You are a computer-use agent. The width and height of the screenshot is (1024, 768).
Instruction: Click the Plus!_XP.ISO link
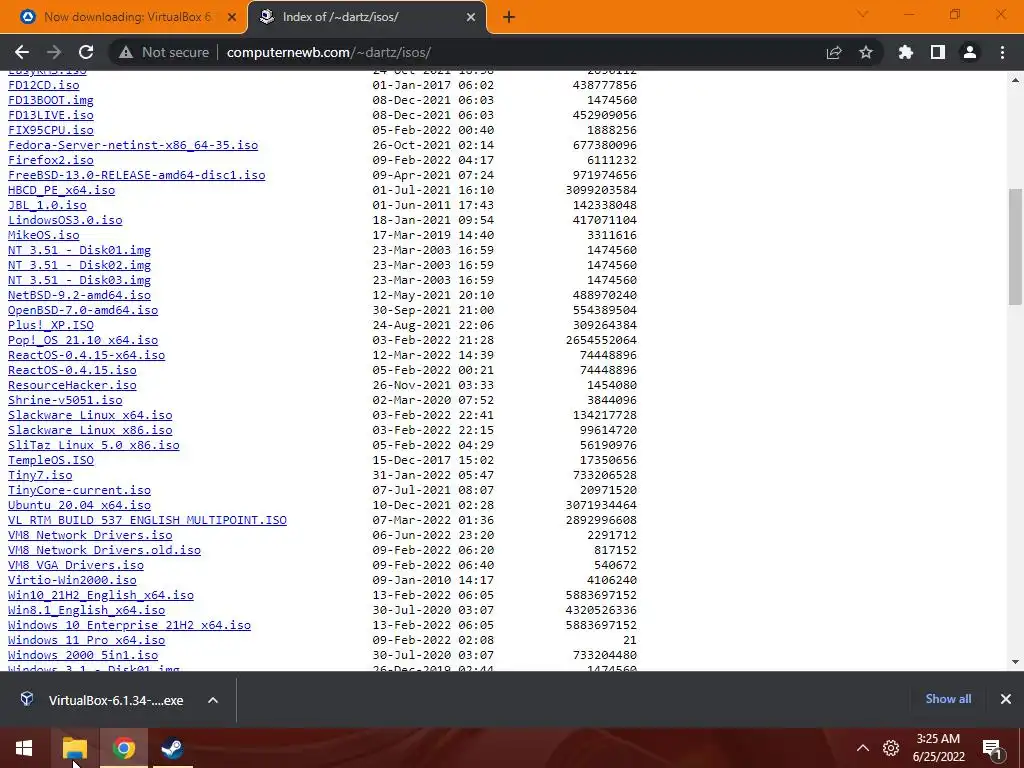[51, 325]
